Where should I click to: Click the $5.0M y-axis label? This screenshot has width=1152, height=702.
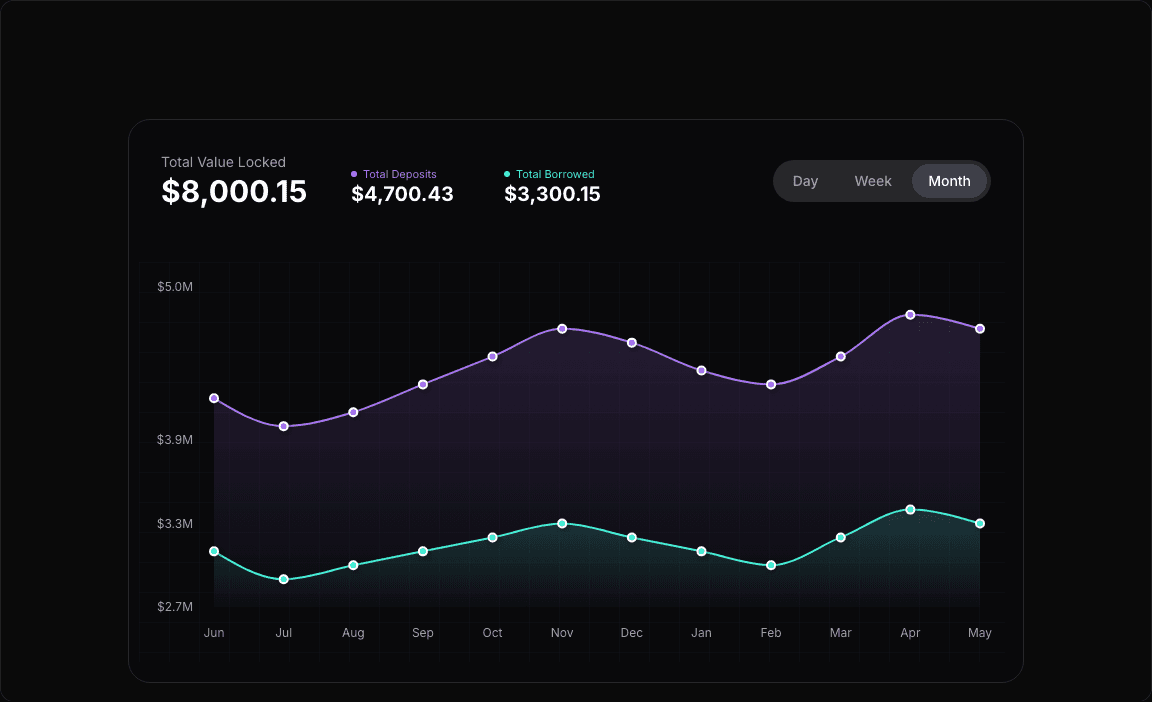(174, 287)
